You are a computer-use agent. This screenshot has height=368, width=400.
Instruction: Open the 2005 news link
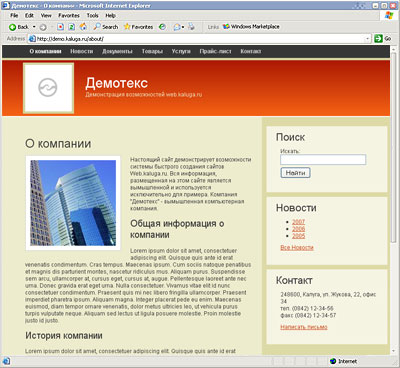pyautogui.click(x=298, y=236)
